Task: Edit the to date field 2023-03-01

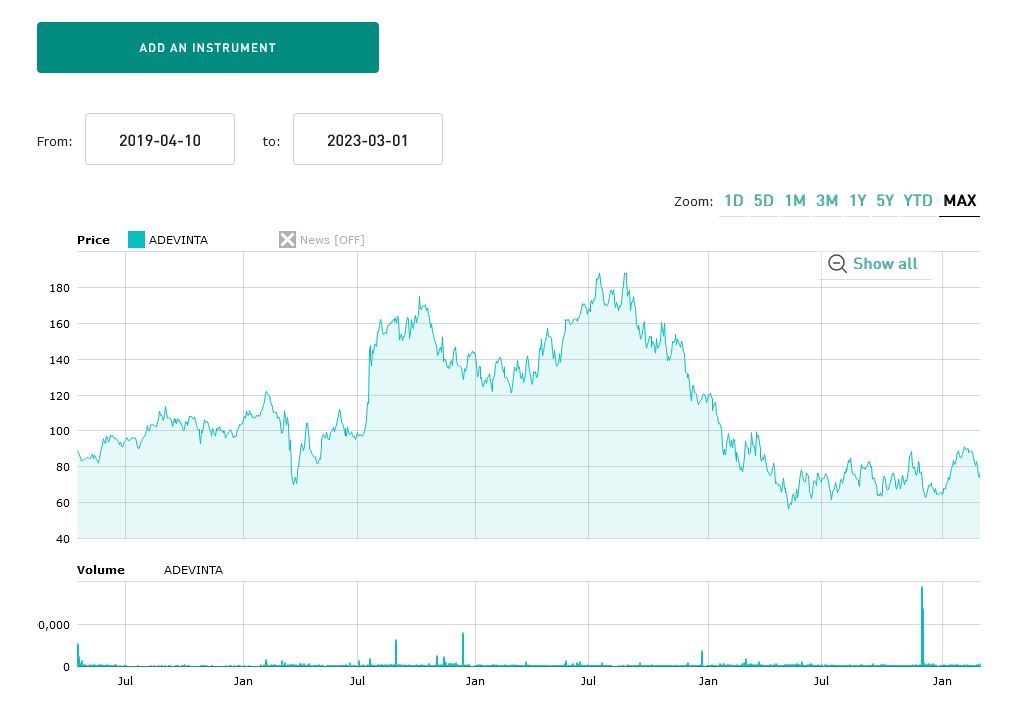Action: point(368,140)
